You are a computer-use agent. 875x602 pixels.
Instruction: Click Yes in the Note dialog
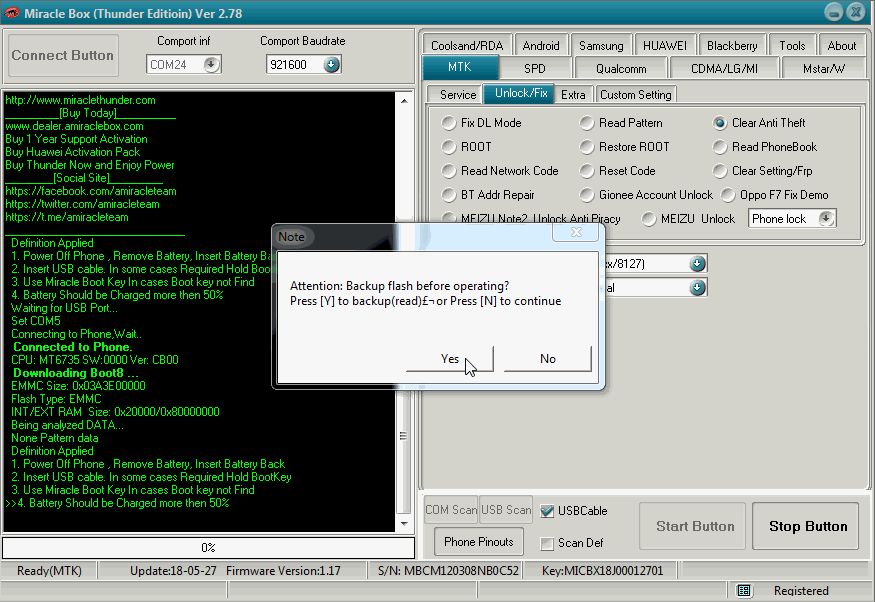(x=450, y=359)
